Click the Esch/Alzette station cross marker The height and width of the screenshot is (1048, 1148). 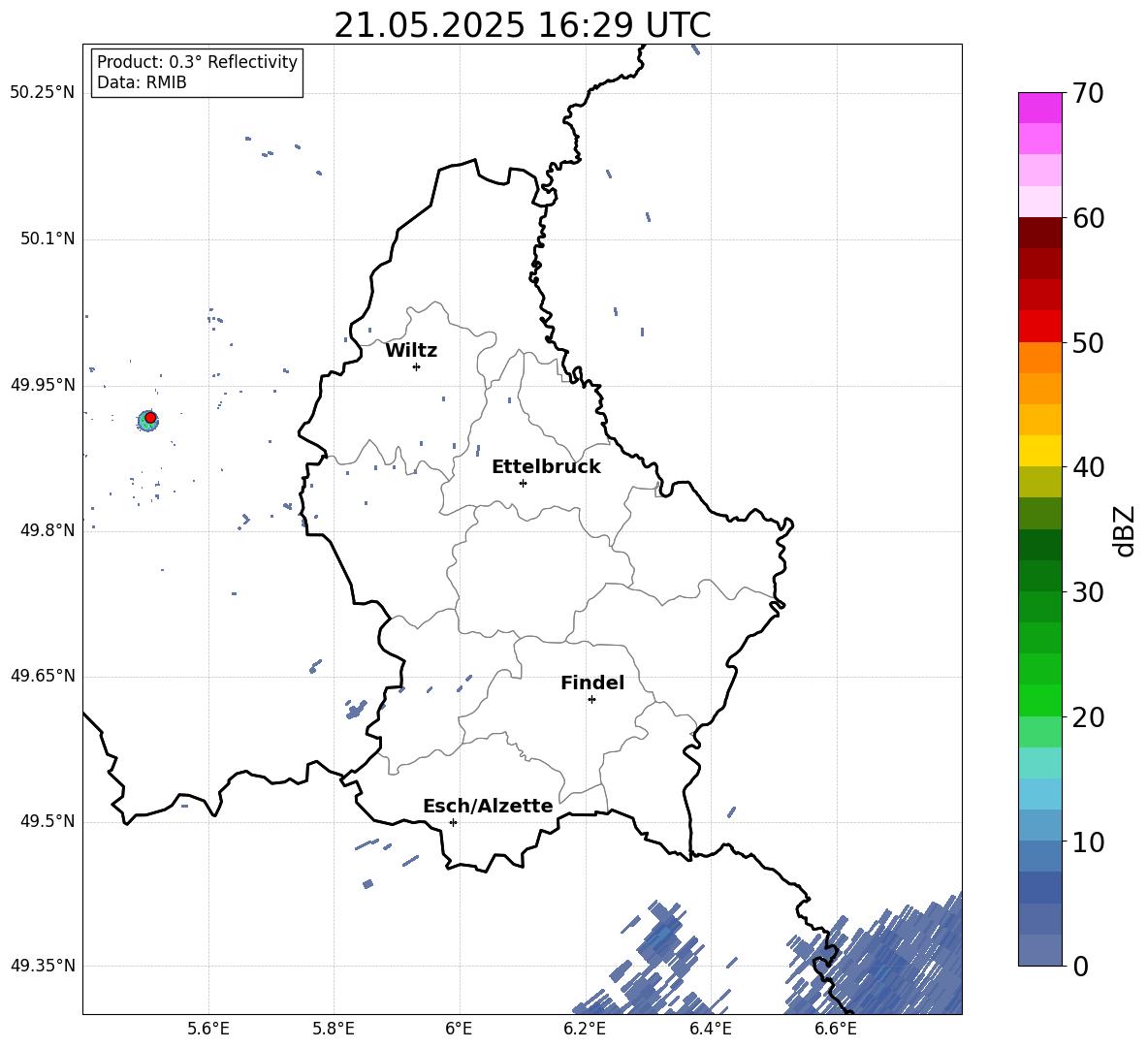pyautogui.click(x=453, y=822)
